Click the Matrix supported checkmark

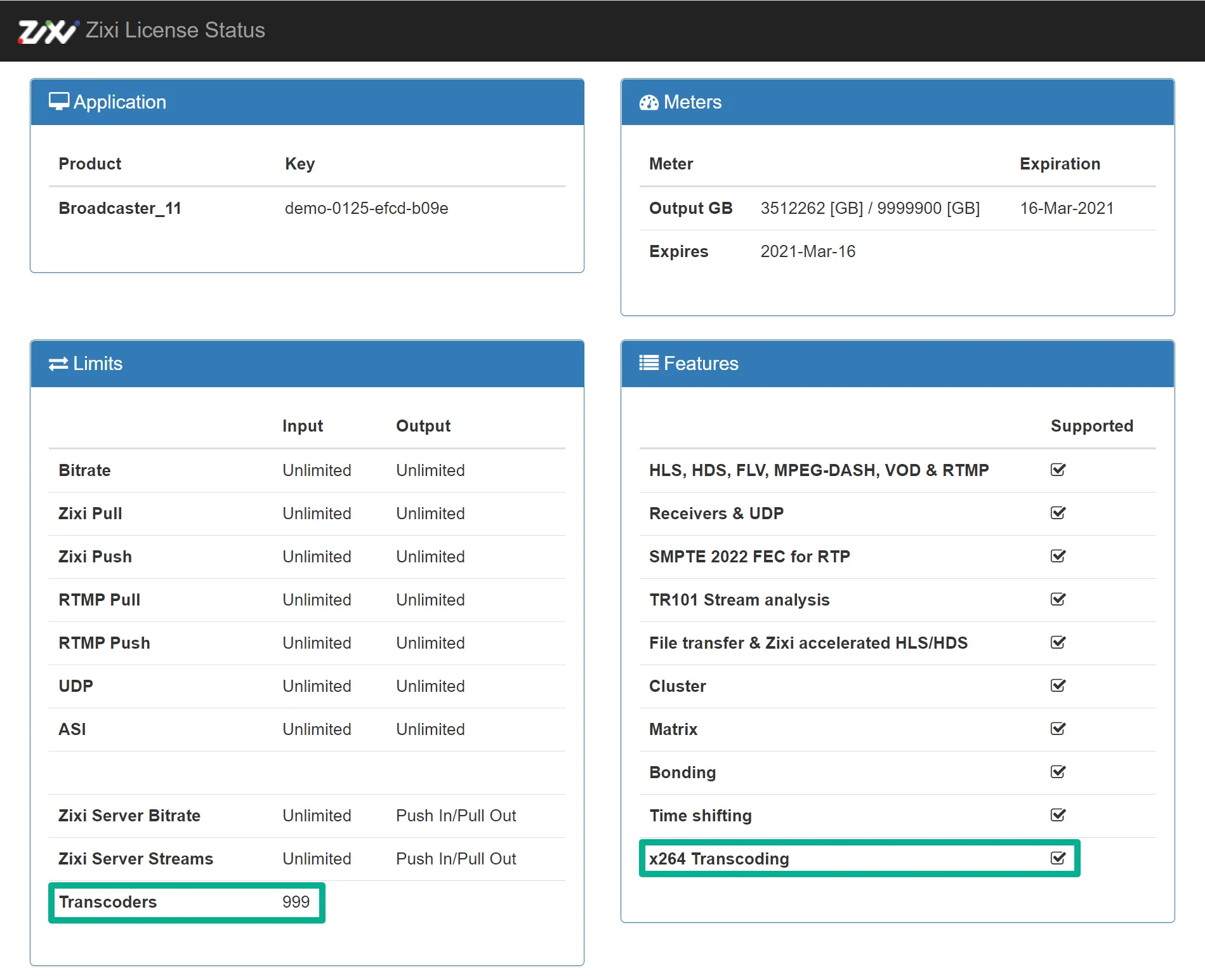coord(1058,729)
